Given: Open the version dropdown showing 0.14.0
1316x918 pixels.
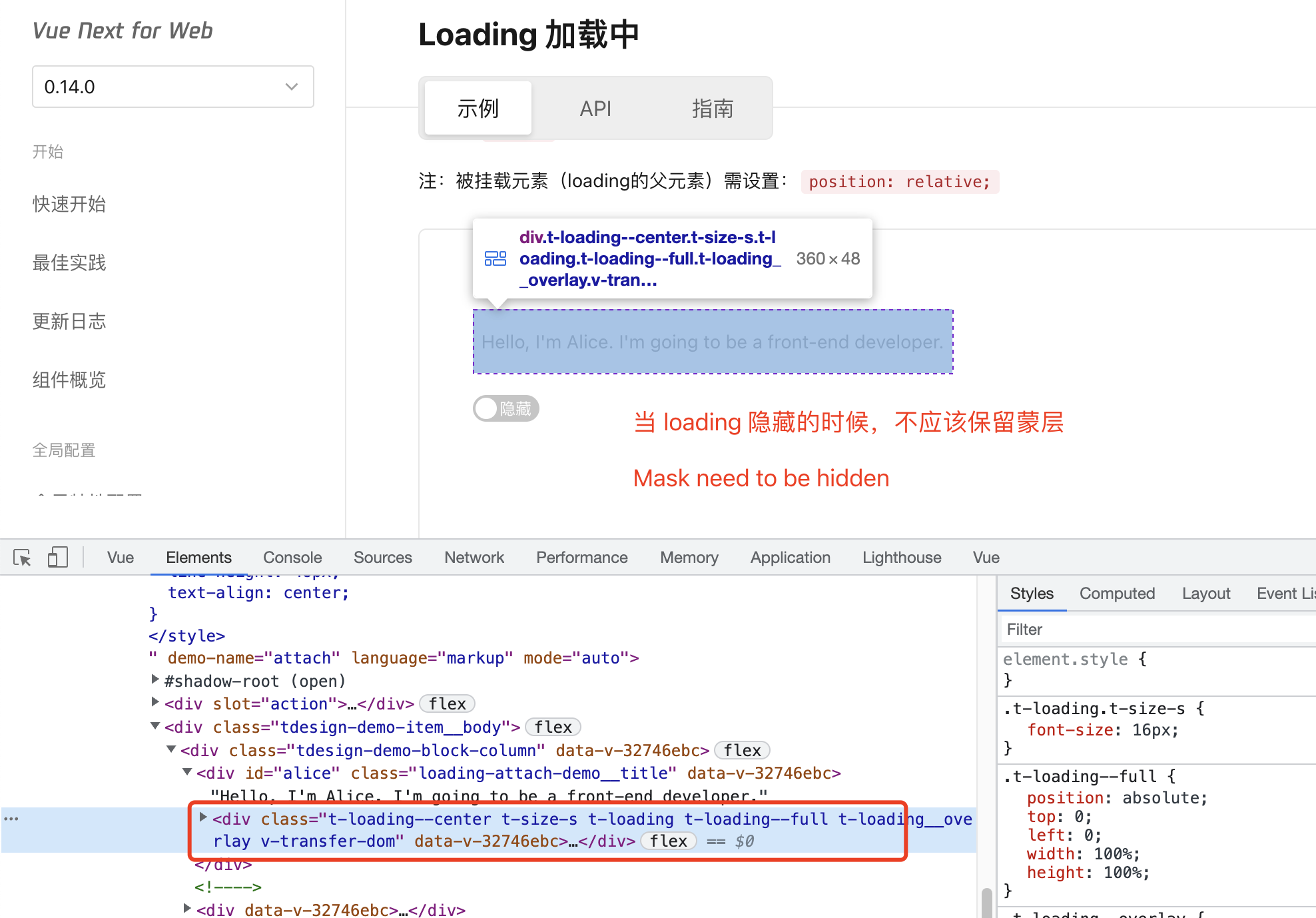Looking at the screenshot, I should click(x=172, y=87).
